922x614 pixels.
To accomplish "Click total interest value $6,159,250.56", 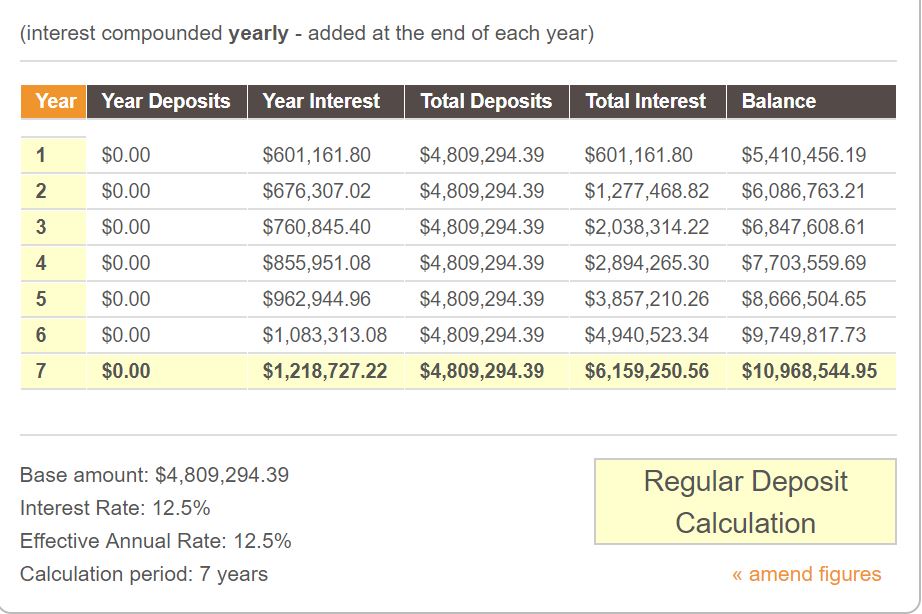I will (x=647, y=371).
